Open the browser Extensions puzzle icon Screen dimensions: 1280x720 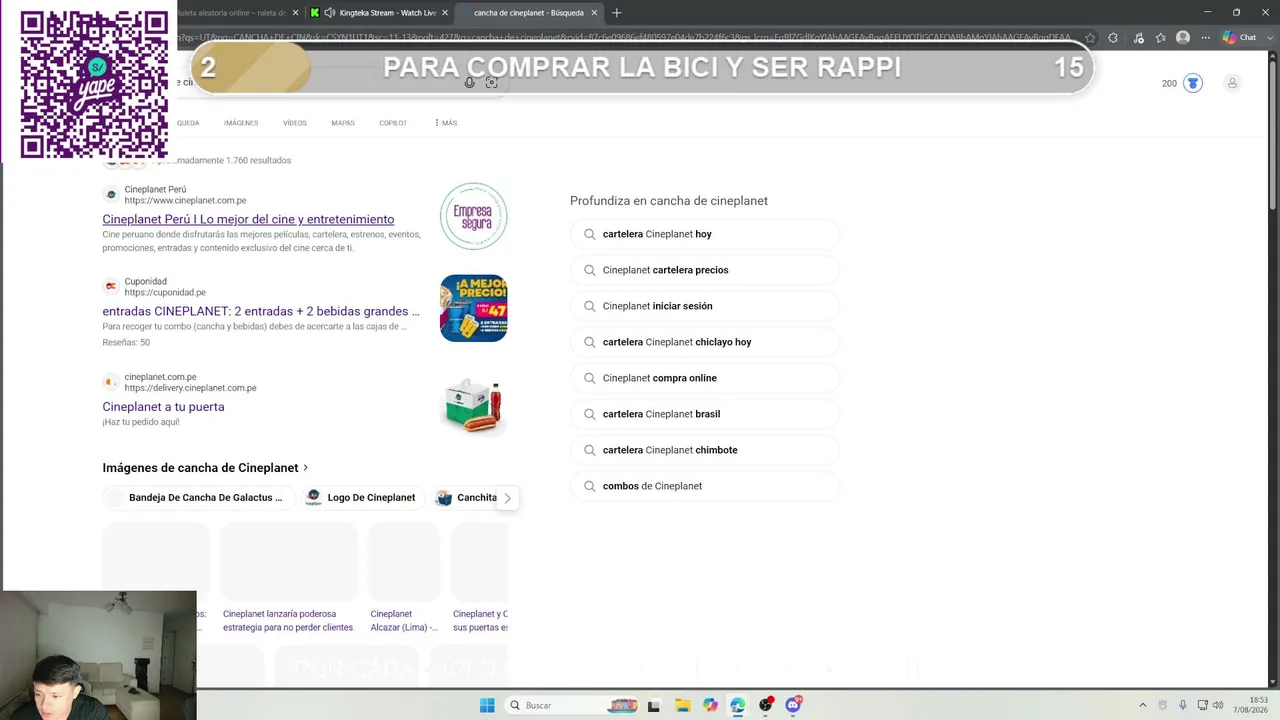[1113, 38]
